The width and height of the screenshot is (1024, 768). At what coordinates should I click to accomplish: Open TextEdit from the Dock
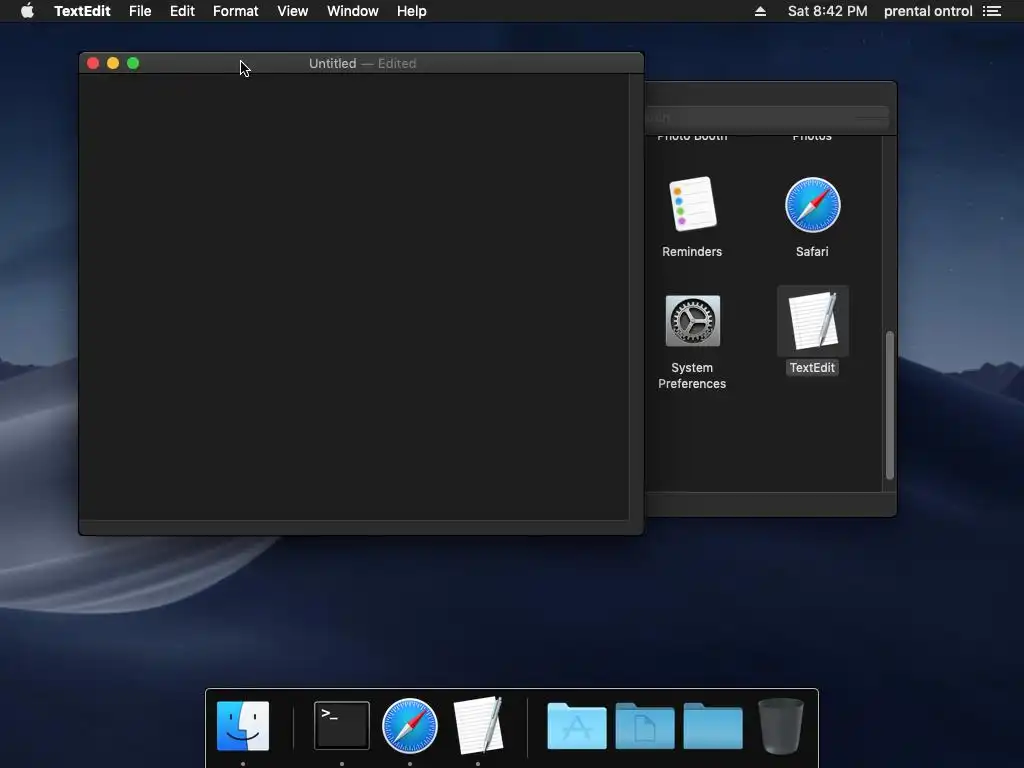point(478,725)
